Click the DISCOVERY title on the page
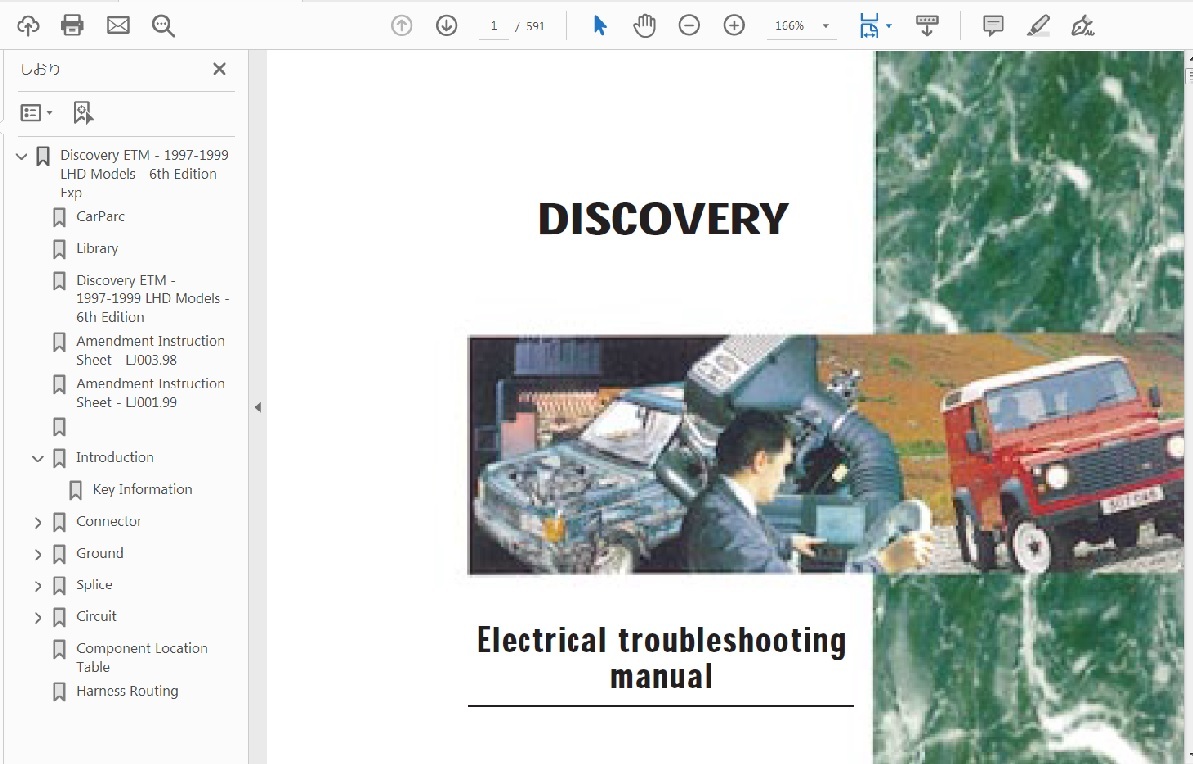The width and height of the screenshot is (1193, 764). (x=663, y=219)
